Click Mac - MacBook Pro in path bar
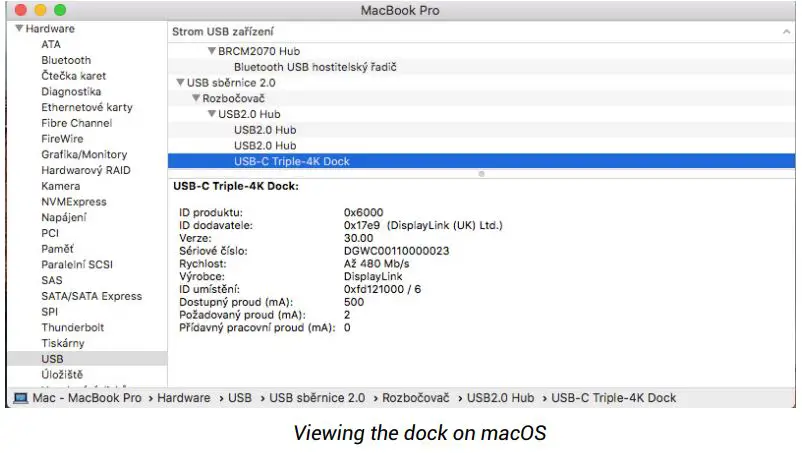The image size is (802, 453). point(87,398)
